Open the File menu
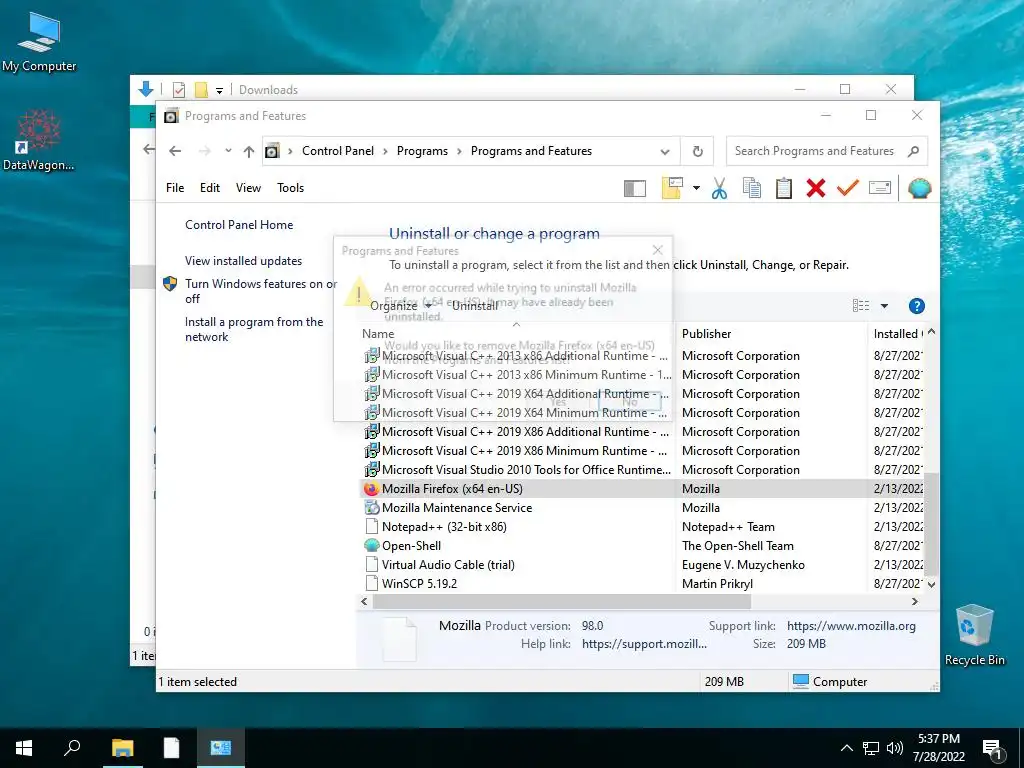Screen dimensions: 1024x768 click(x=175, y=188)
